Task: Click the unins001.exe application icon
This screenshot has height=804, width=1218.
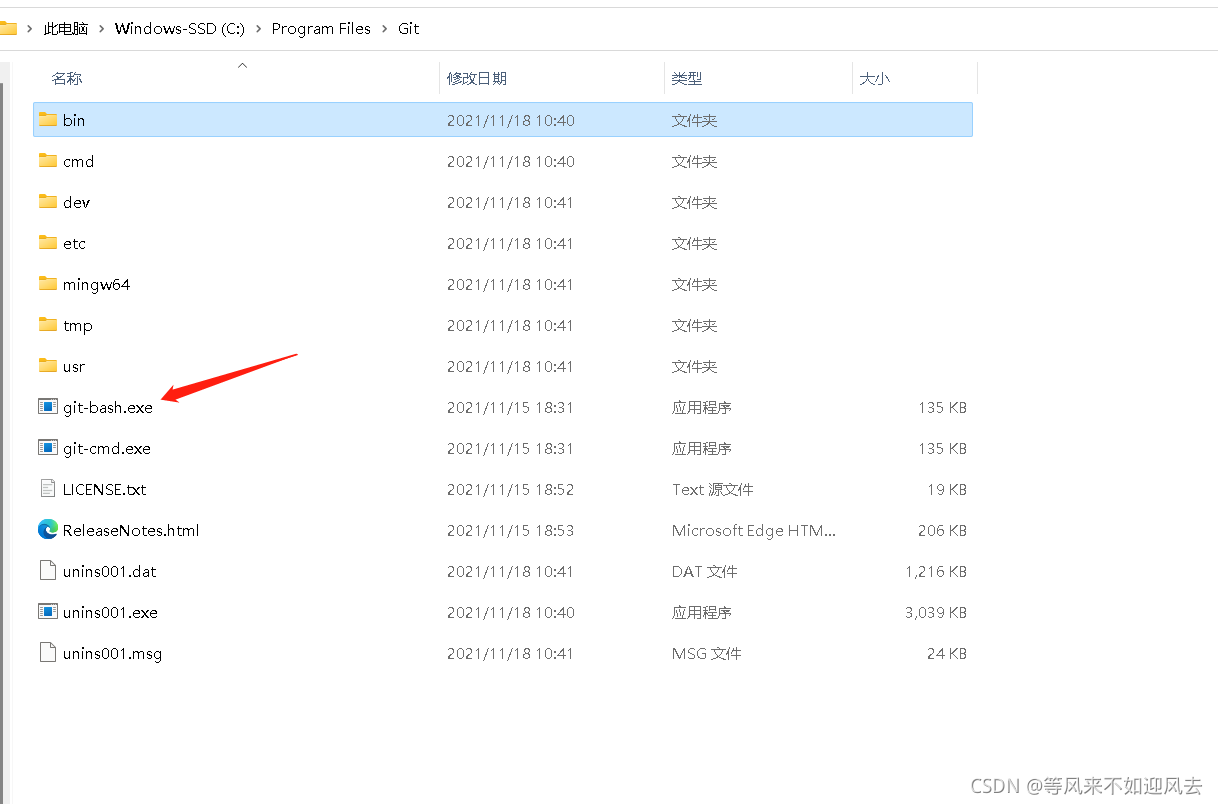Action: [x=48, y=611]
